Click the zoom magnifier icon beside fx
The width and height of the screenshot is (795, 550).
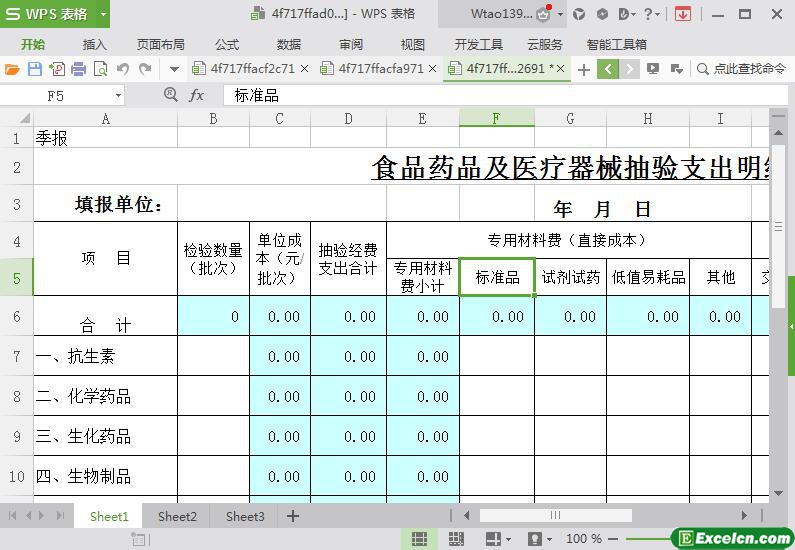pos(170,94)
